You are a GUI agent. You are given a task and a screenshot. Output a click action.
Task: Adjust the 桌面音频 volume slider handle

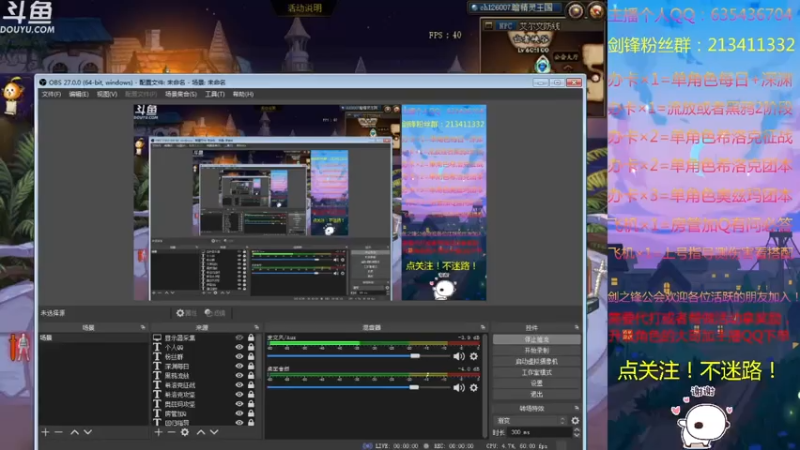[414, 387]
